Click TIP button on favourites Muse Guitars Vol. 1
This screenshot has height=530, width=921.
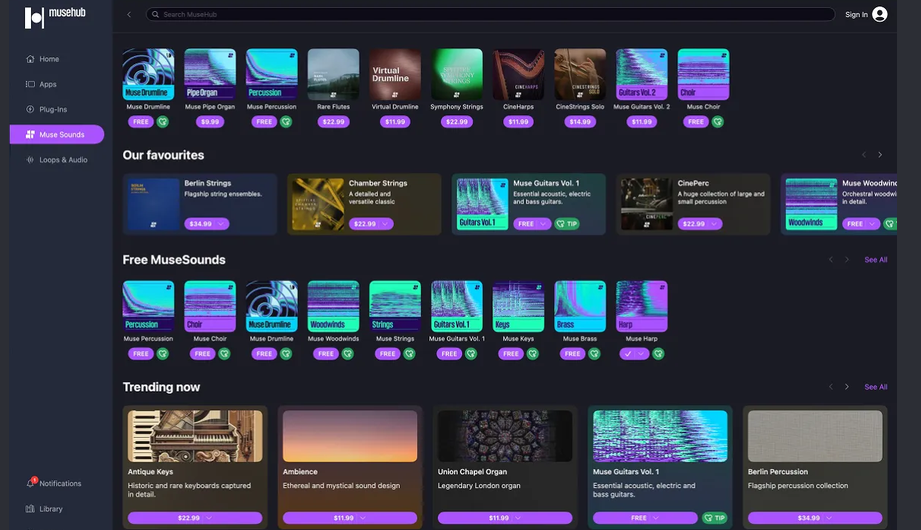click(x=567, y=224)
